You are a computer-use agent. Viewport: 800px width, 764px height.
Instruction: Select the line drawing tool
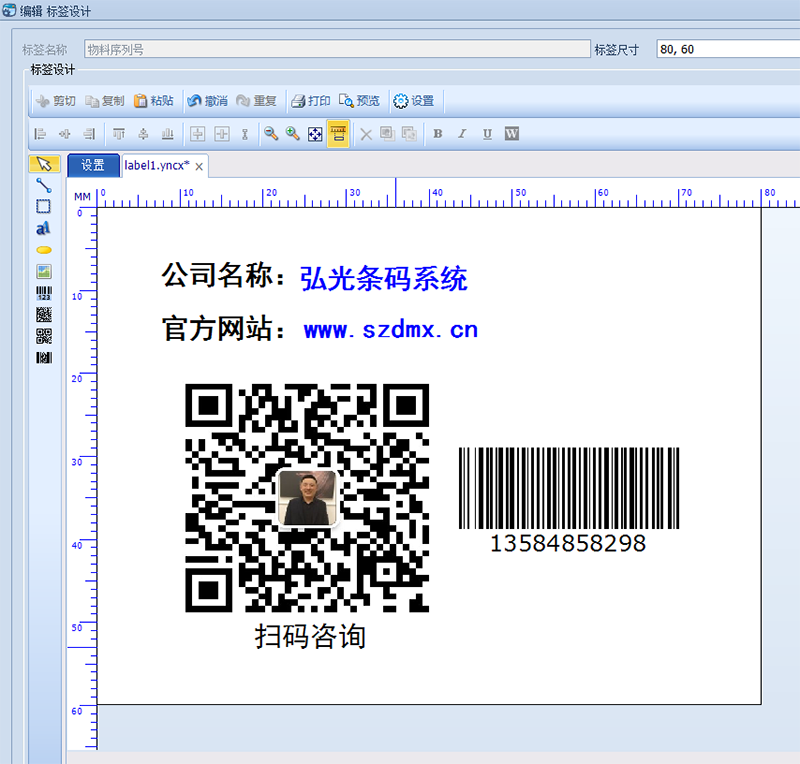[x=44, y=185]
